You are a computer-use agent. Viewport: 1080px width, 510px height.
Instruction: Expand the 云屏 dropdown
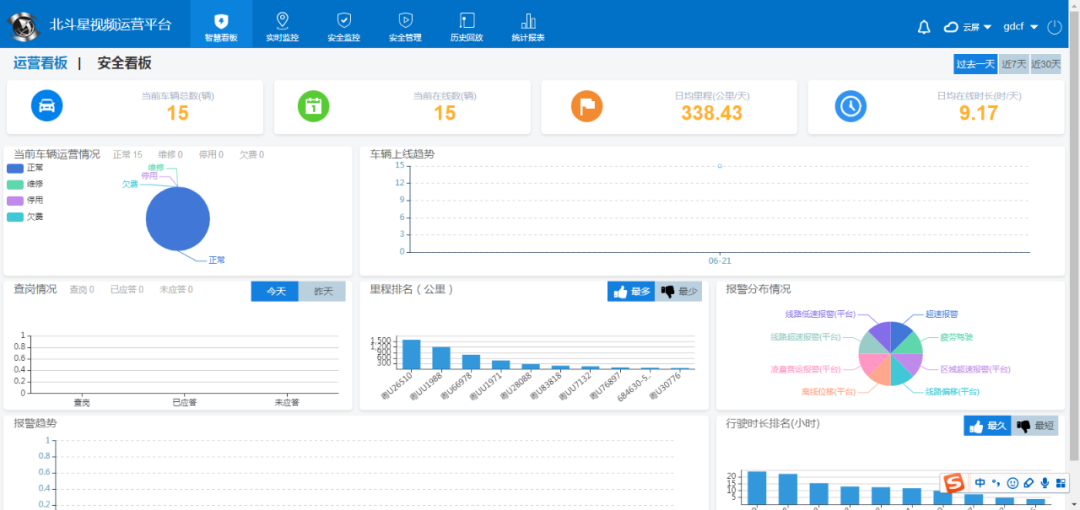pyautogui.click(x=967, y=27)
